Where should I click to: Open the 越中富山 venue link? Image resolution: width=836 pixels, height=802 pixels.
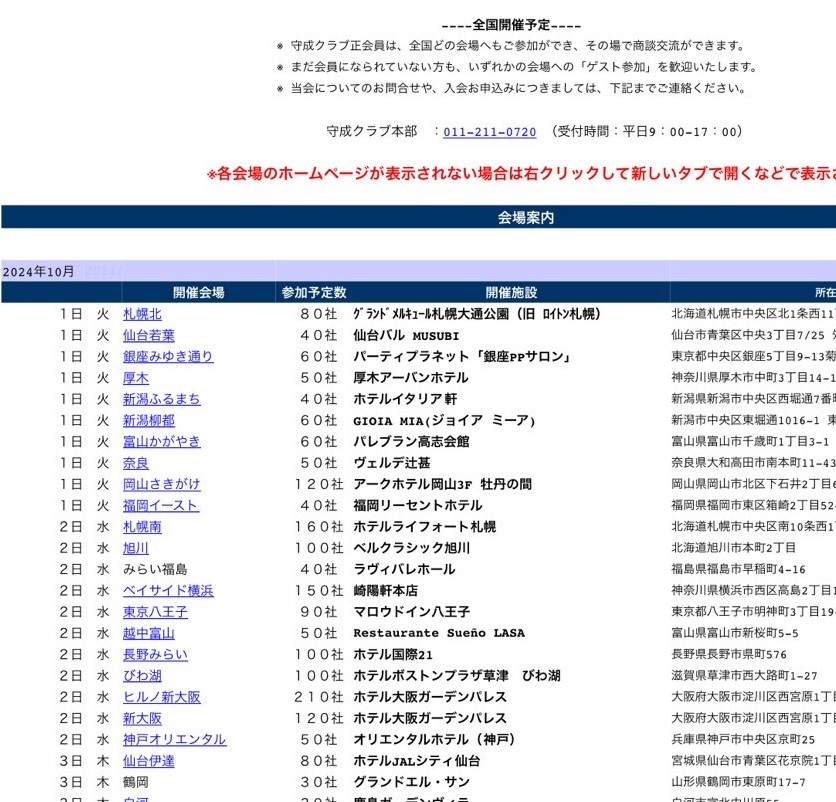[149, 633]
